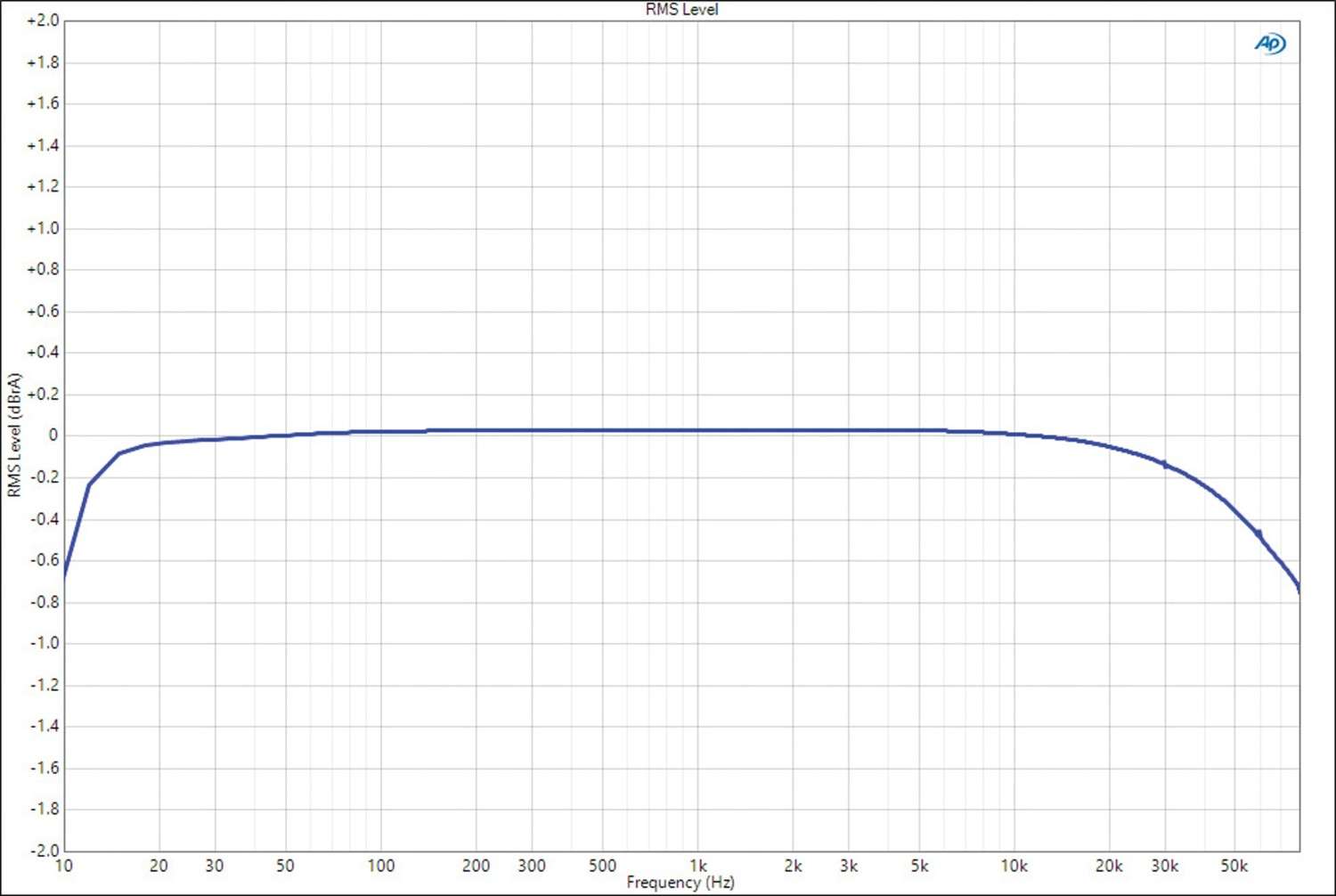
Task: Click the 50 Hz x-axis label
Action: (x=285, y=866)
